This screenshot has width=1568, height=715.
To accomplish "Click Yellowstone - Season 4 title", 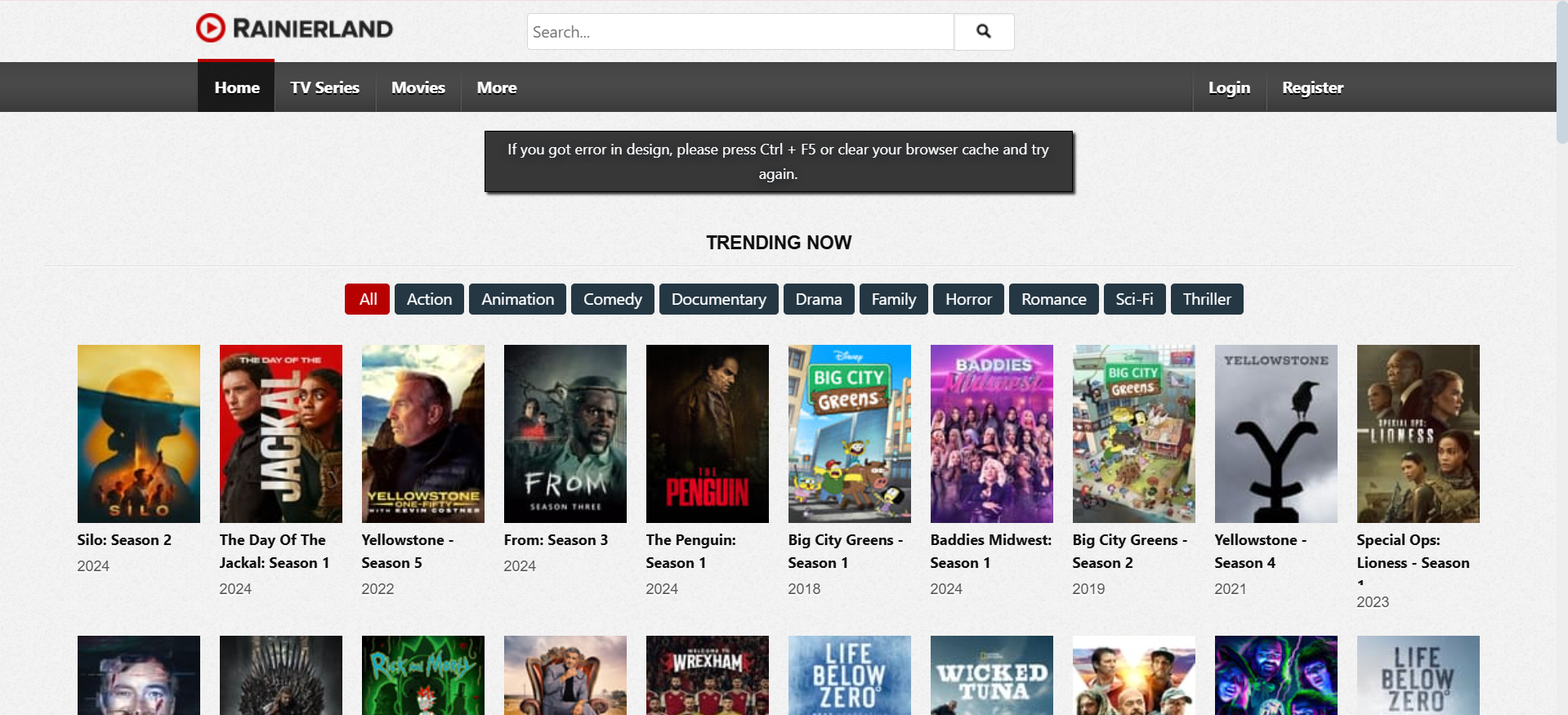I will [x=1261, y=552].
